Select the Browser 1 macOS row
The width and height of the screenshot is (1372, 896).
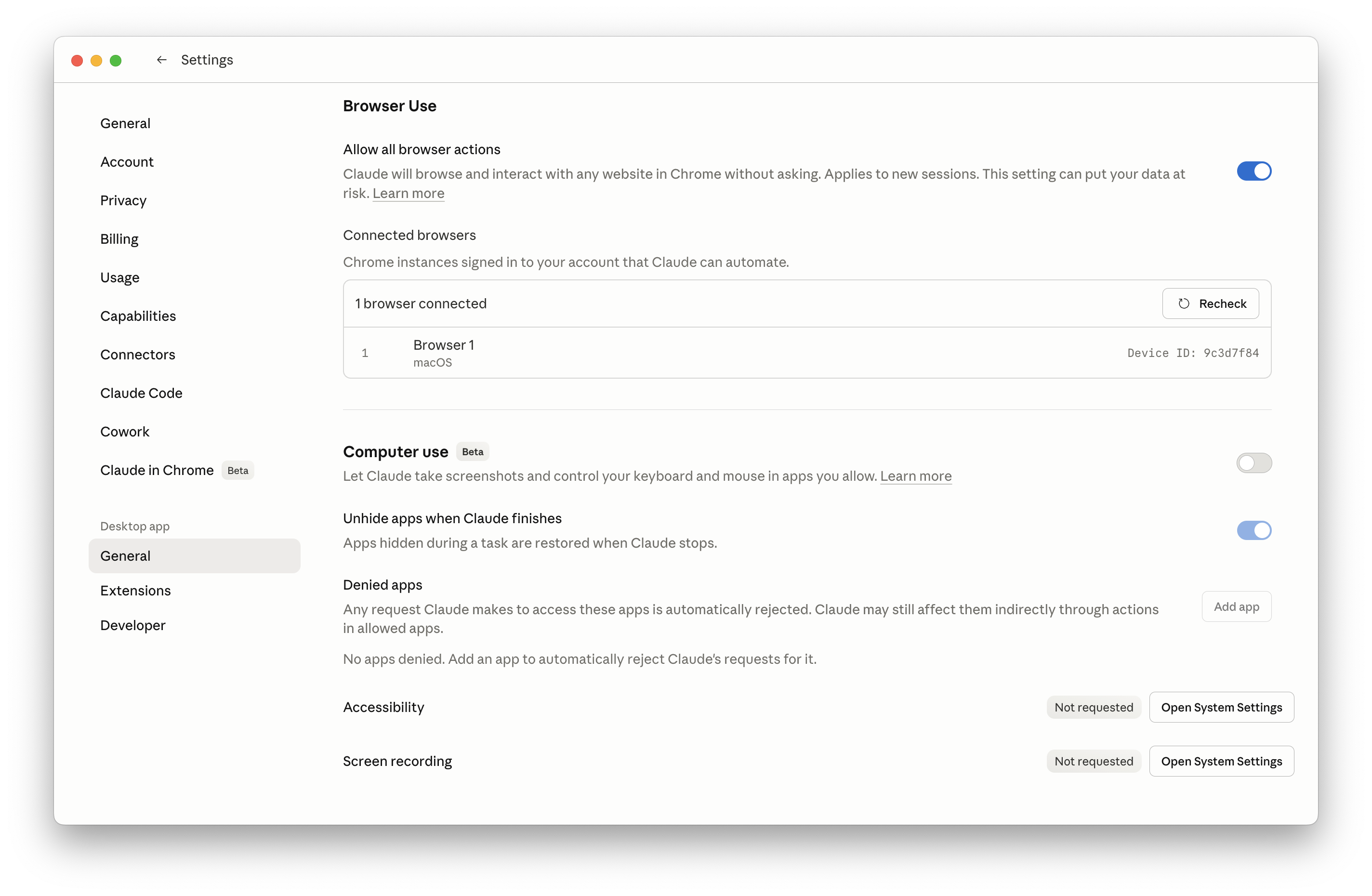pos(806,353)
